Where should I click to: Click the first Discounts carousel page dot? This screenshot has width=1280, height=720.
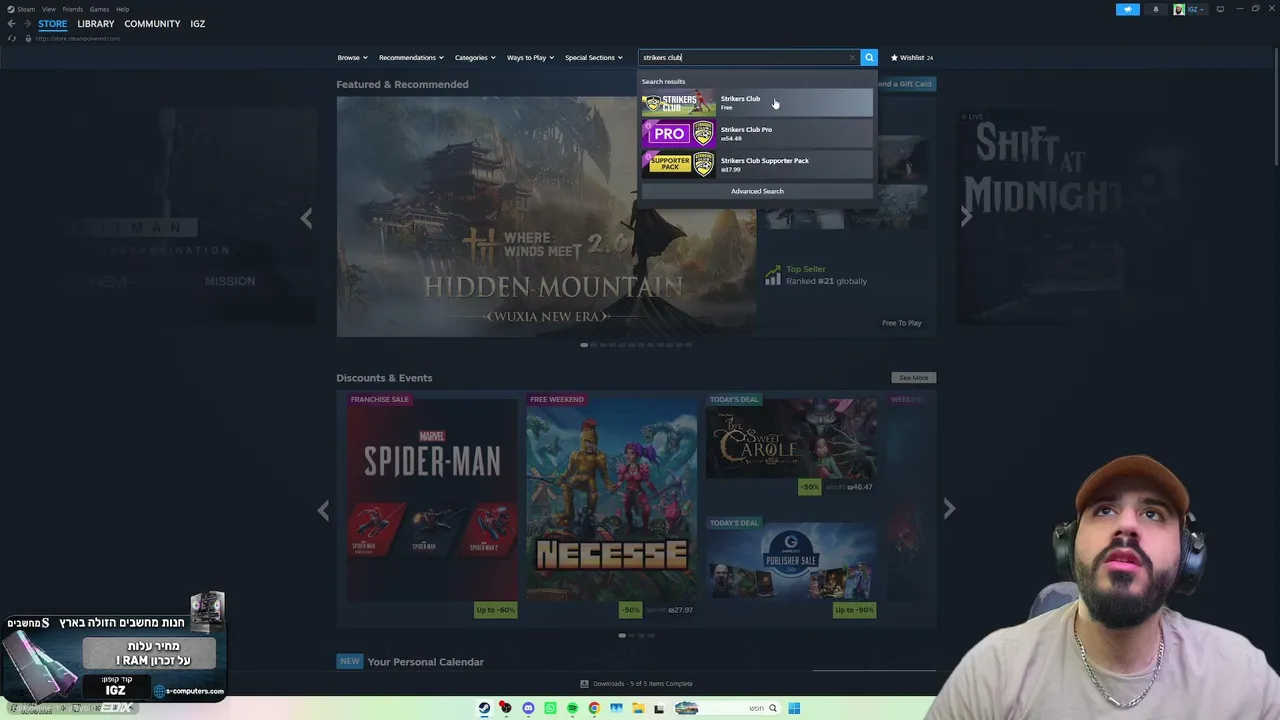pyautogui.click(x=622, y=636)
